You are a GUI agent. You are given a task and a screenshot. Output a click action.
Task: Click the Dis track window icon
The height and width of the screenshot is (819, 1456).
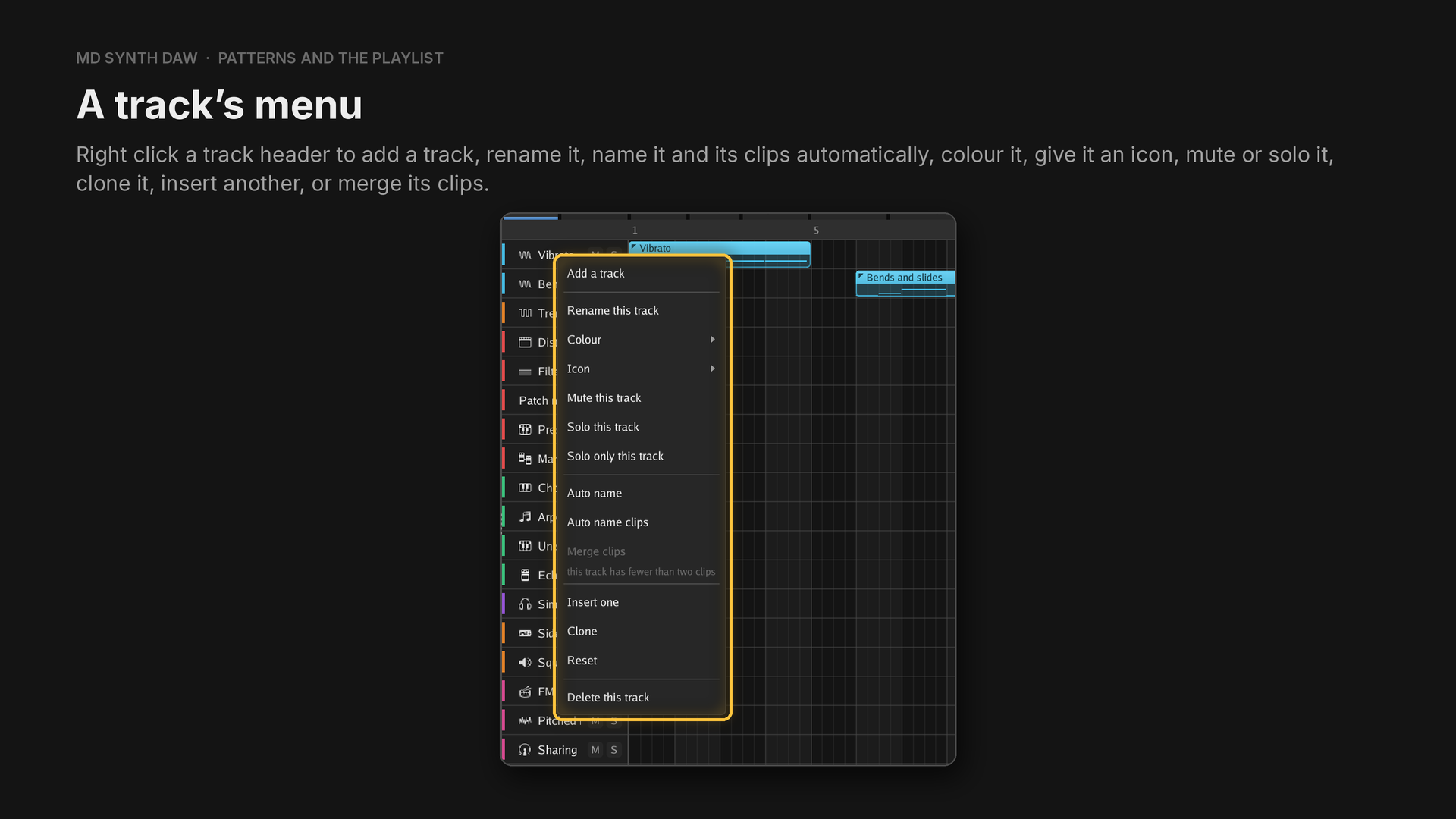tap(525, 342)
